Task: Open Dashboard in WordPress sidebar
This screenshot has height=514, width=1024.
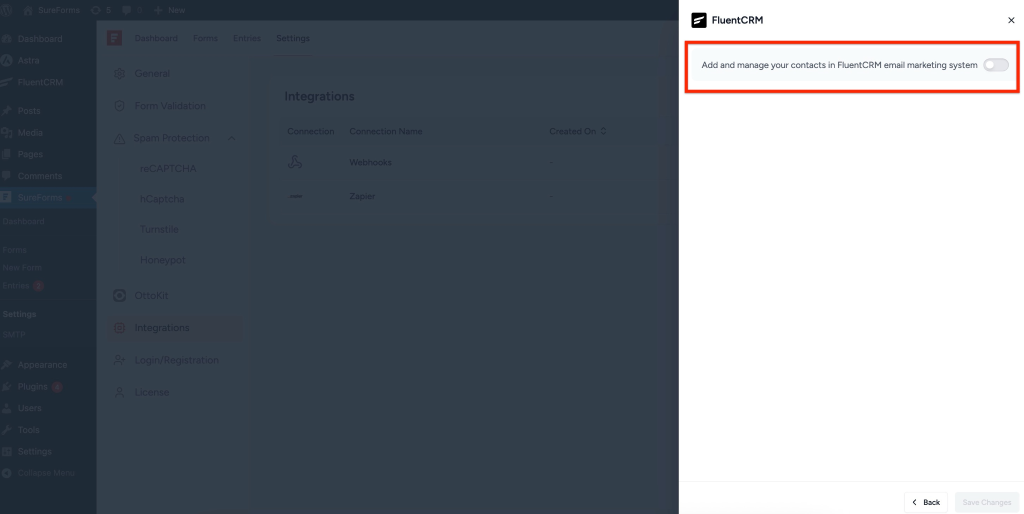Action: pyautogui.click(x=40, y=39)
